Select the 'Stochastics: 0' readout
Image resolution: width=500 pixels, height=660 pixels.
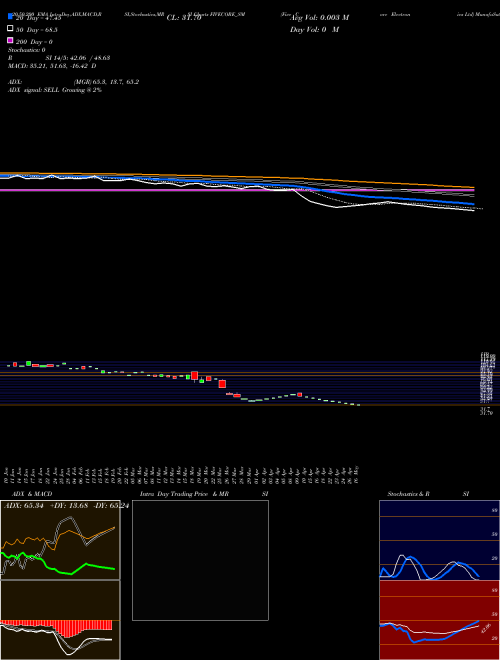click(27, 50)
